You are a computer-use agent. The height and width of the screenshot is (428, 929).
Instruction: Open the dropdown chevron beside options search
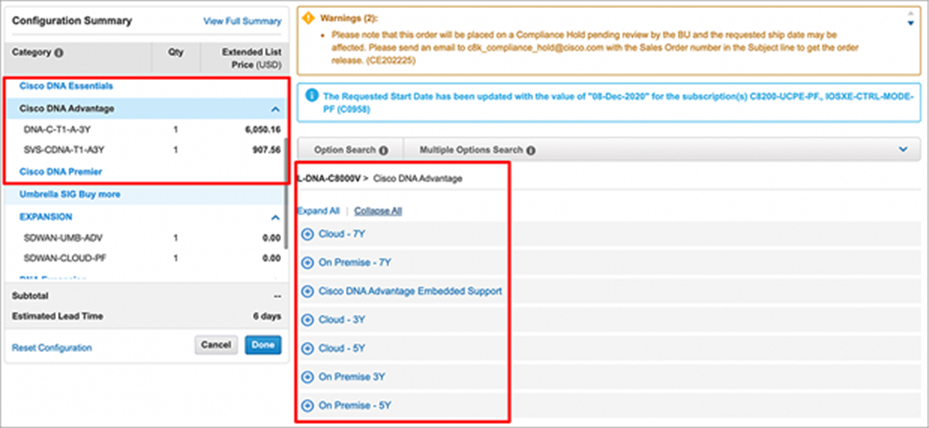[904, 149]
